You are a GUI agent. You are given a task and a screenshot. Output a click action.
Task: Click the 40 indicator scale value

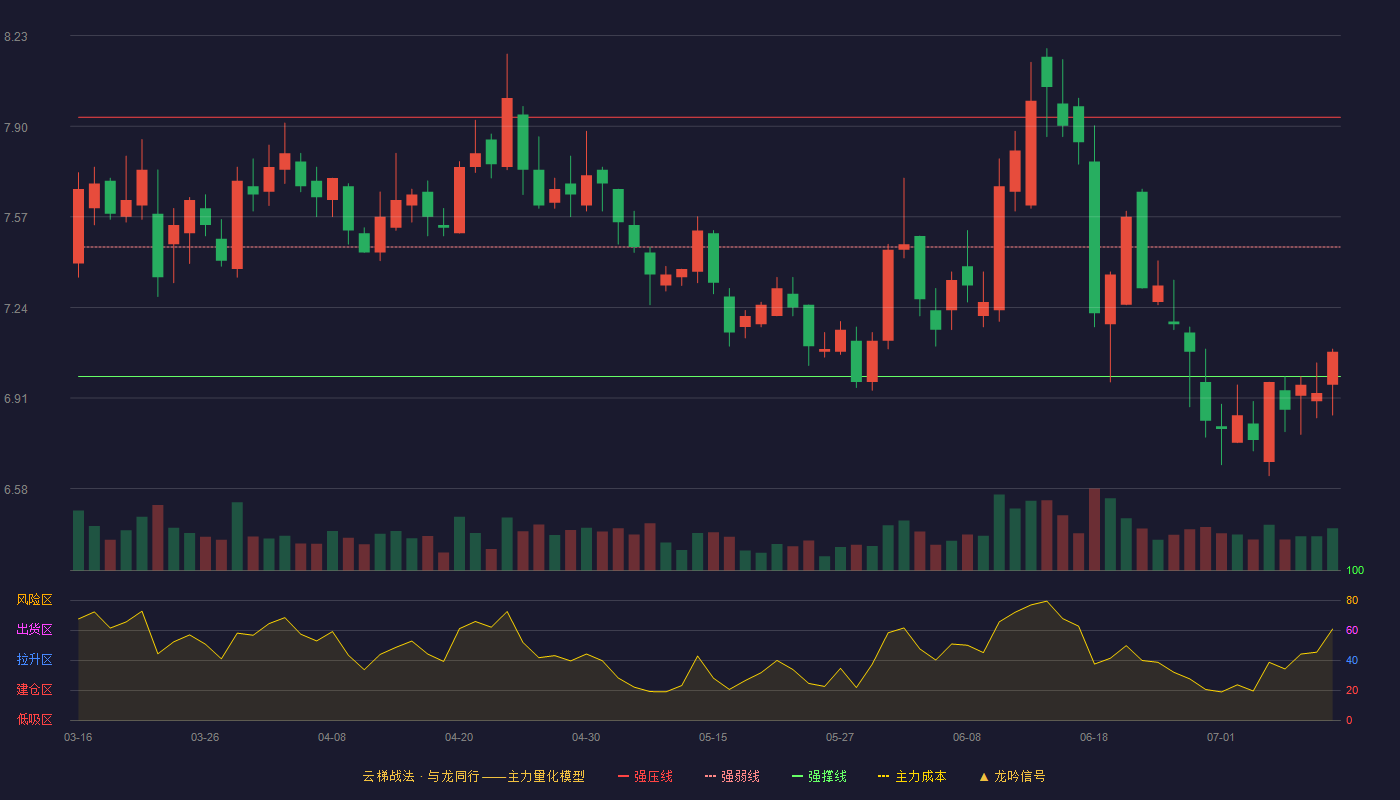pyautogui.click(x=1352, y=660)
